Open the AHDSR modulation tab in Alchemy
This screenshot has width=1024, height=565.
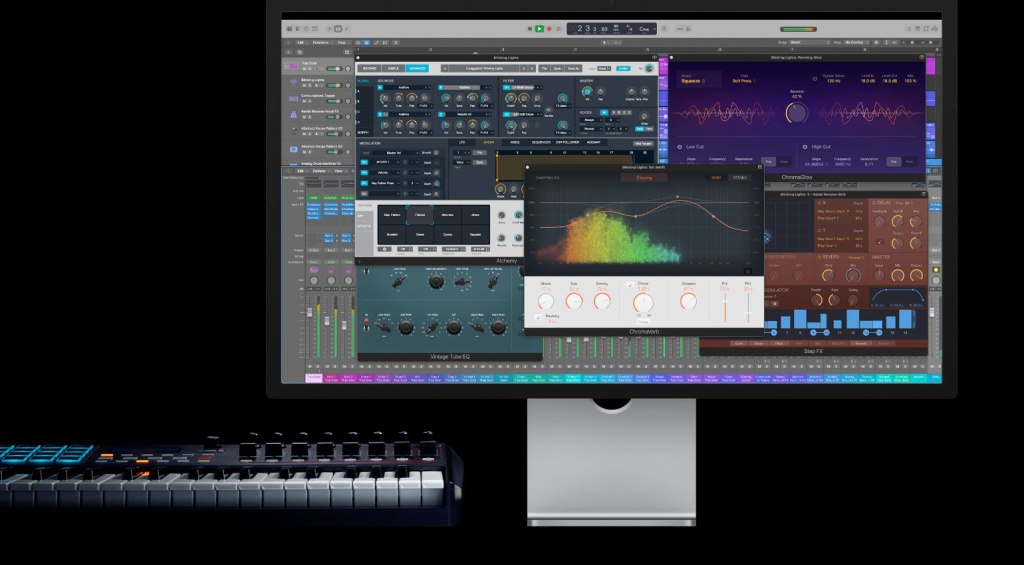(488, 142)
